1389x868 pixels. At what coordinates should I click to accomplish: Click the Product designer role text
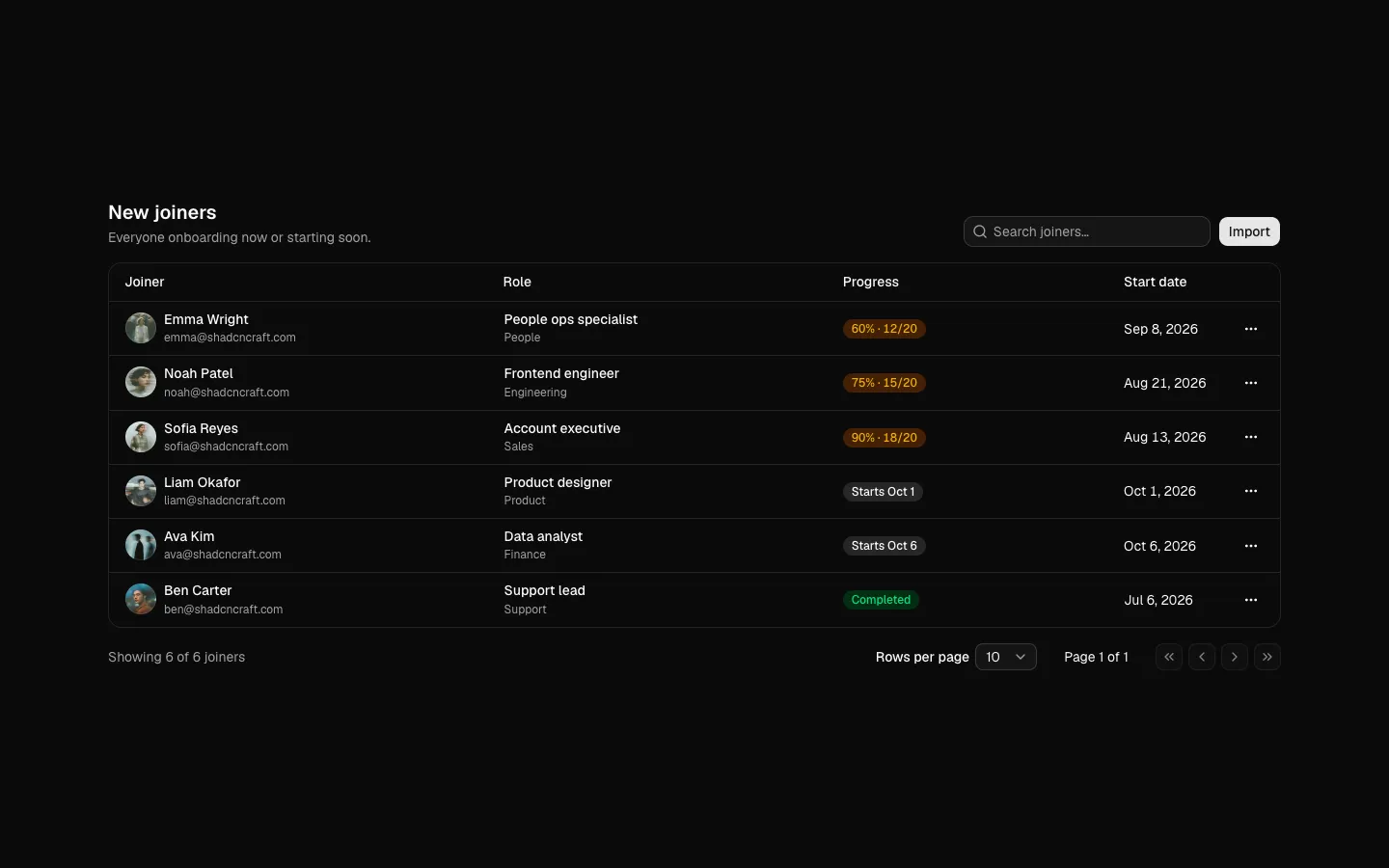[x=558, y=482]
